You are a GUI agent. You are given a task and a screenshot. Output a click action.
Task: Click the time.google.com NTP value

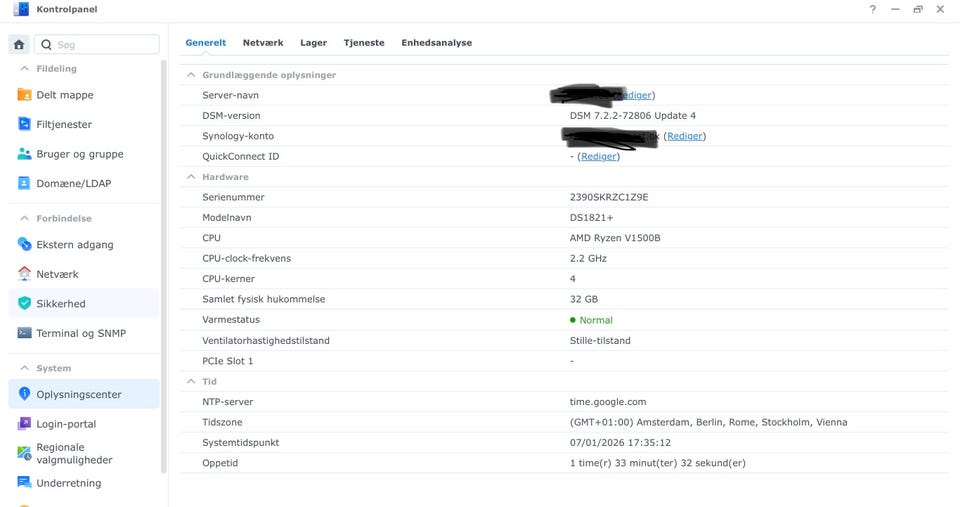[608, 402]
